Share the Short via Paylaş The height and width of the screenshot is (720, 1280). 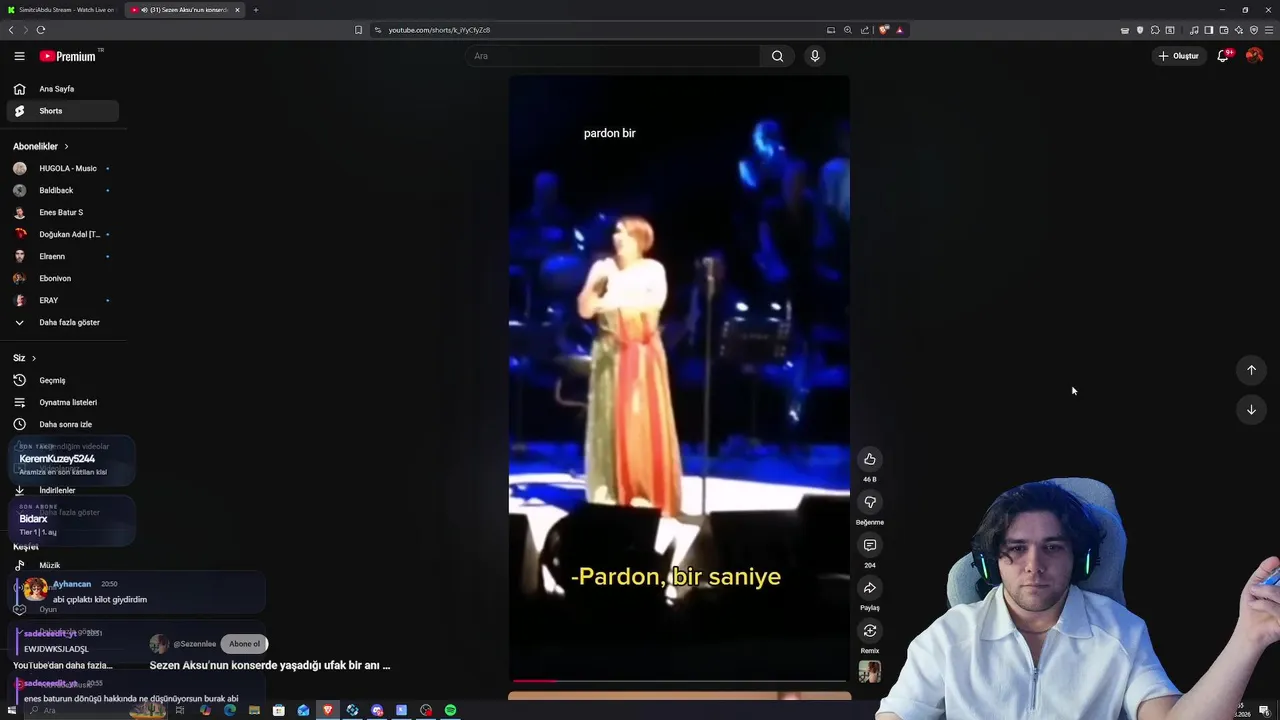click(x=870, y=588)
